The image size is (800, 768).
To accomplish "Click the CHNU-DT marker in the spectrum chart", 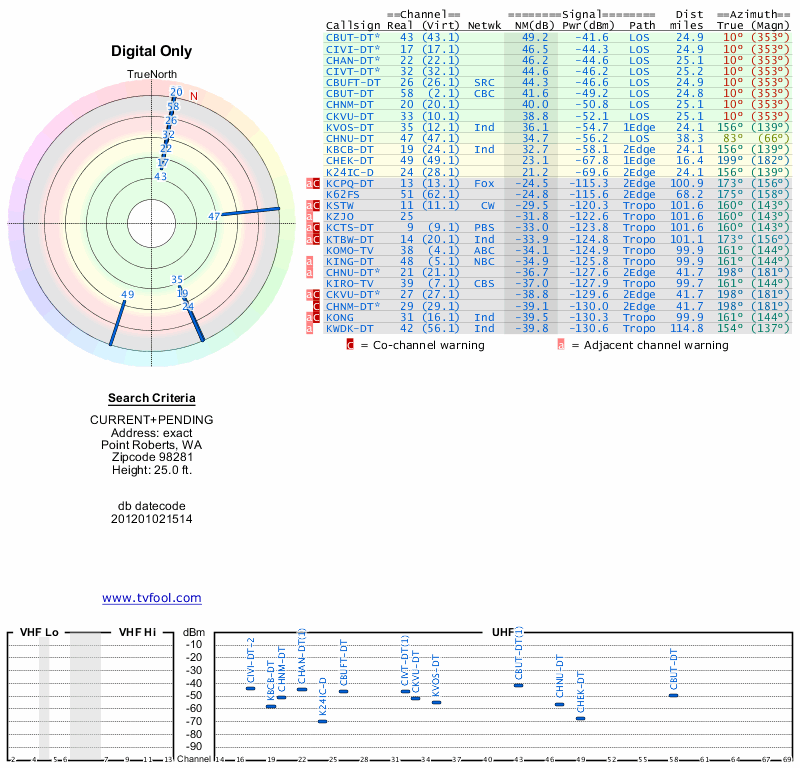I will click(x=560, y=705).
